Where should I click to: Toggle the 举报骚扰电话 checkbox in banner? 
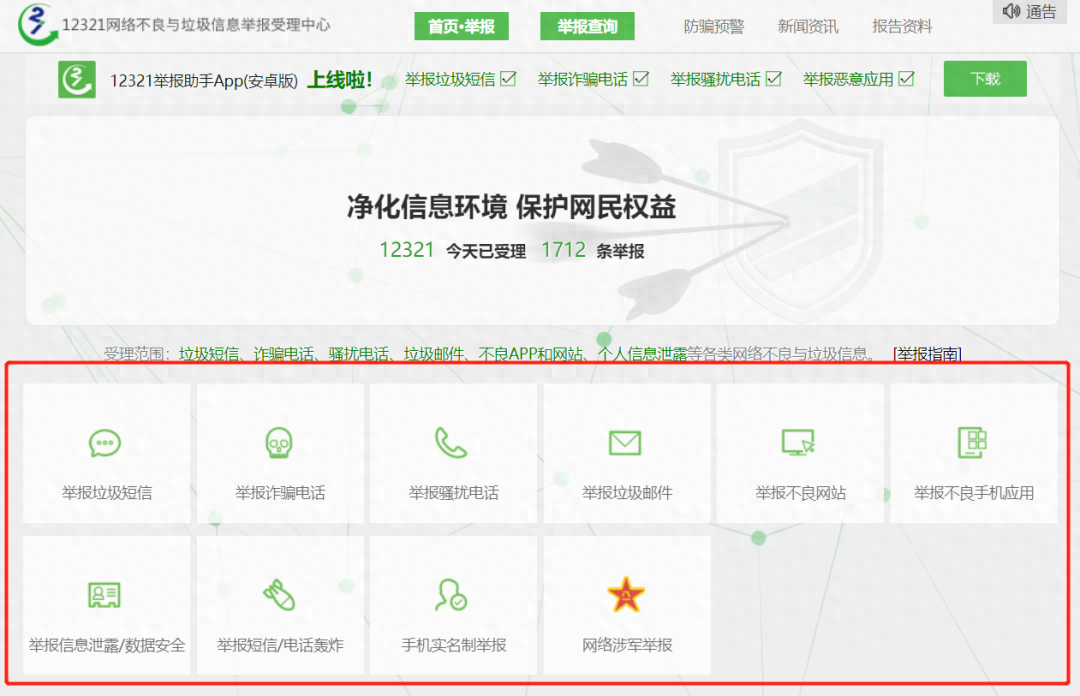tap(774, 79)
